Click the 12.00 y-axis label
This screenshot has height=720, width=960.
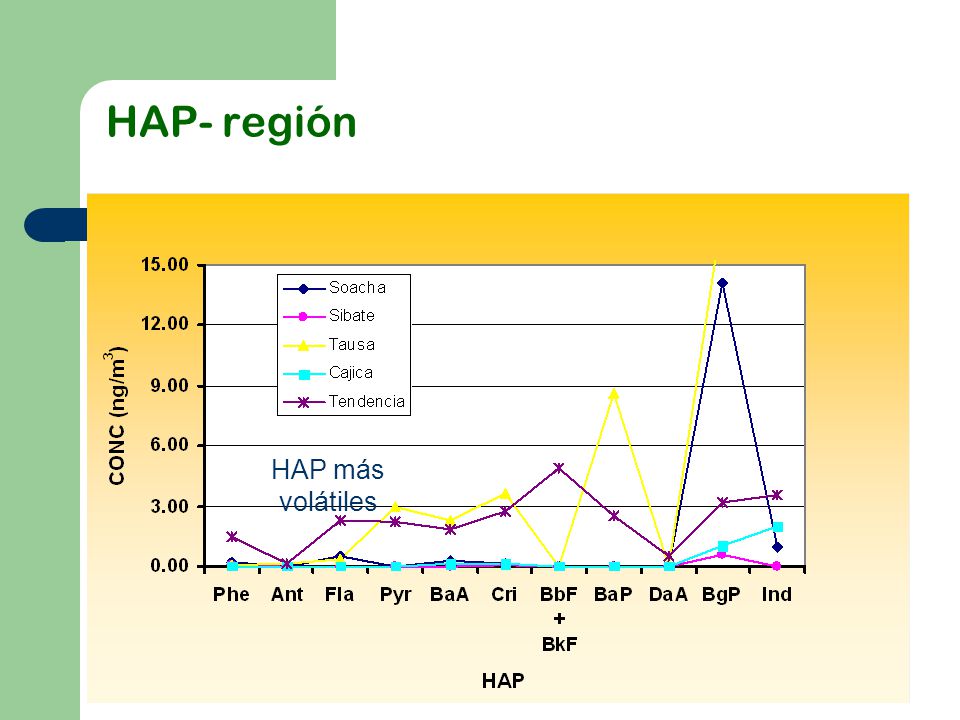(165, 324)
